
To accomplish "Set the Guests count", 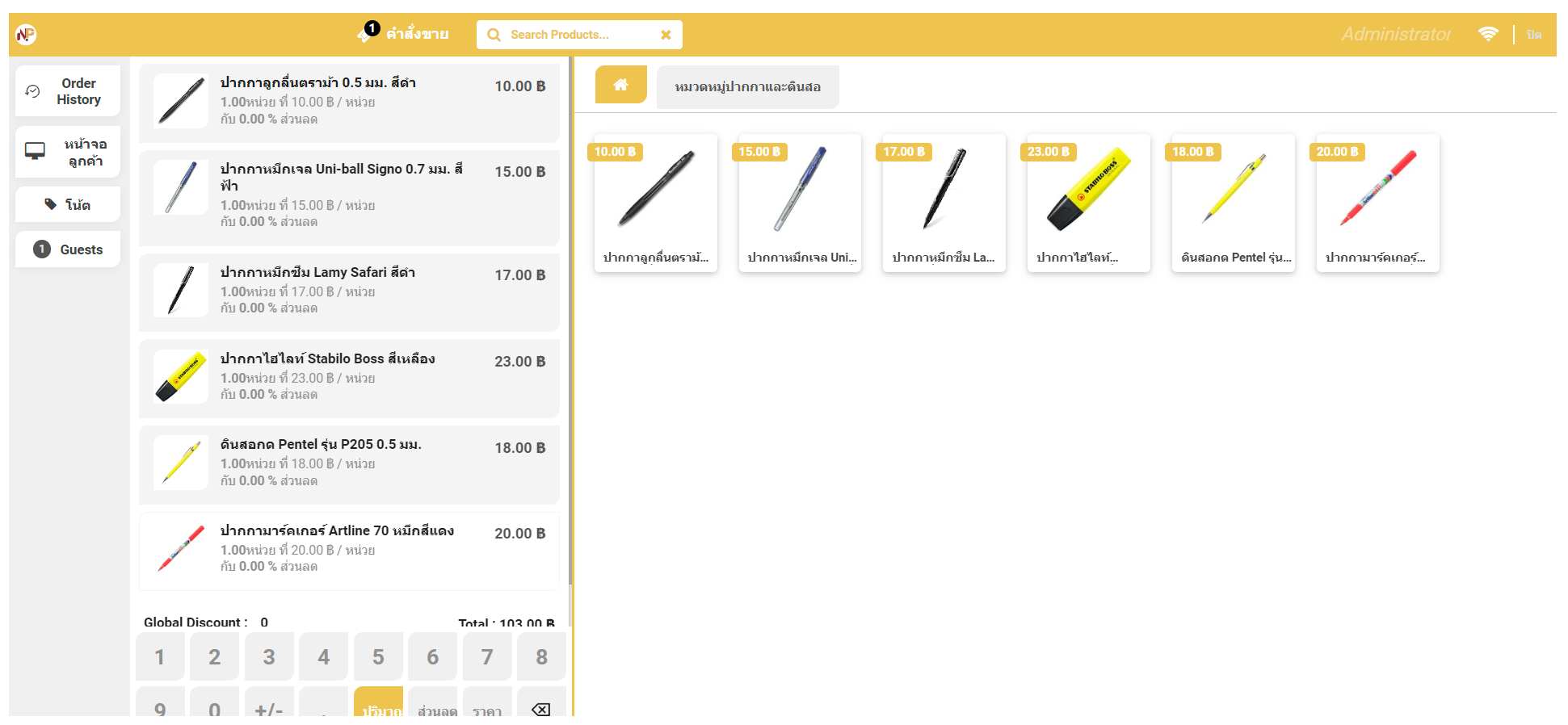I will click(x=68, y=249).
